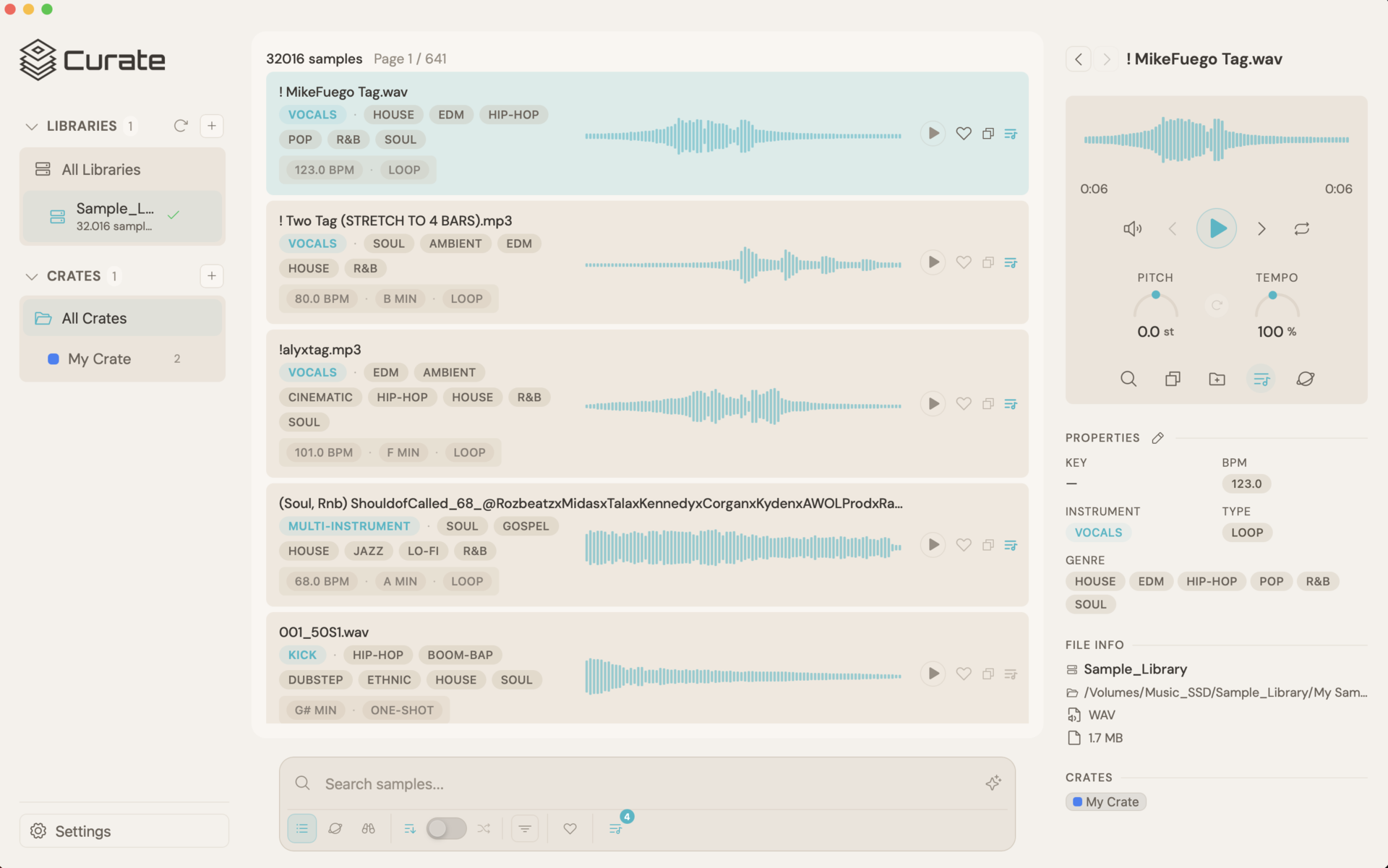Select sorted order icon
Image resolution: width=1388 pixels, height=868 pixels.
pyautogui.click(x=409, y=829)
